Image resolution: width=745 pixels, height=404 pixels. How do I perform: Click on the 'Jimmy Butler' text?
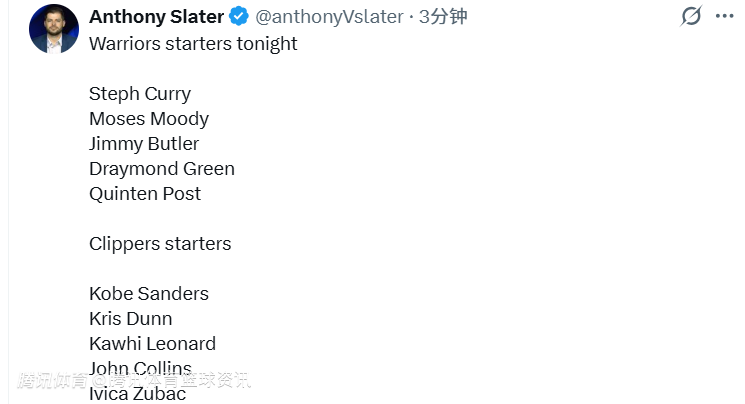pyautogui.click(x=144, y=143)
